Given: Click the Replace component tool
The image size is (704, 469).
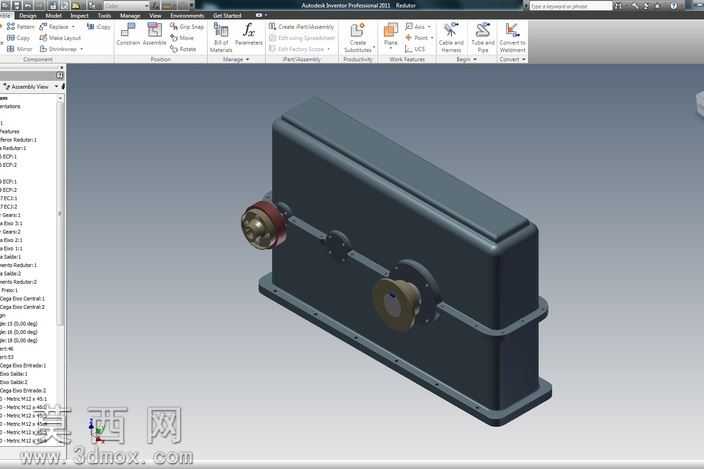Looking at the screenshot, I should pyautogui.click(x=54, y=27).
